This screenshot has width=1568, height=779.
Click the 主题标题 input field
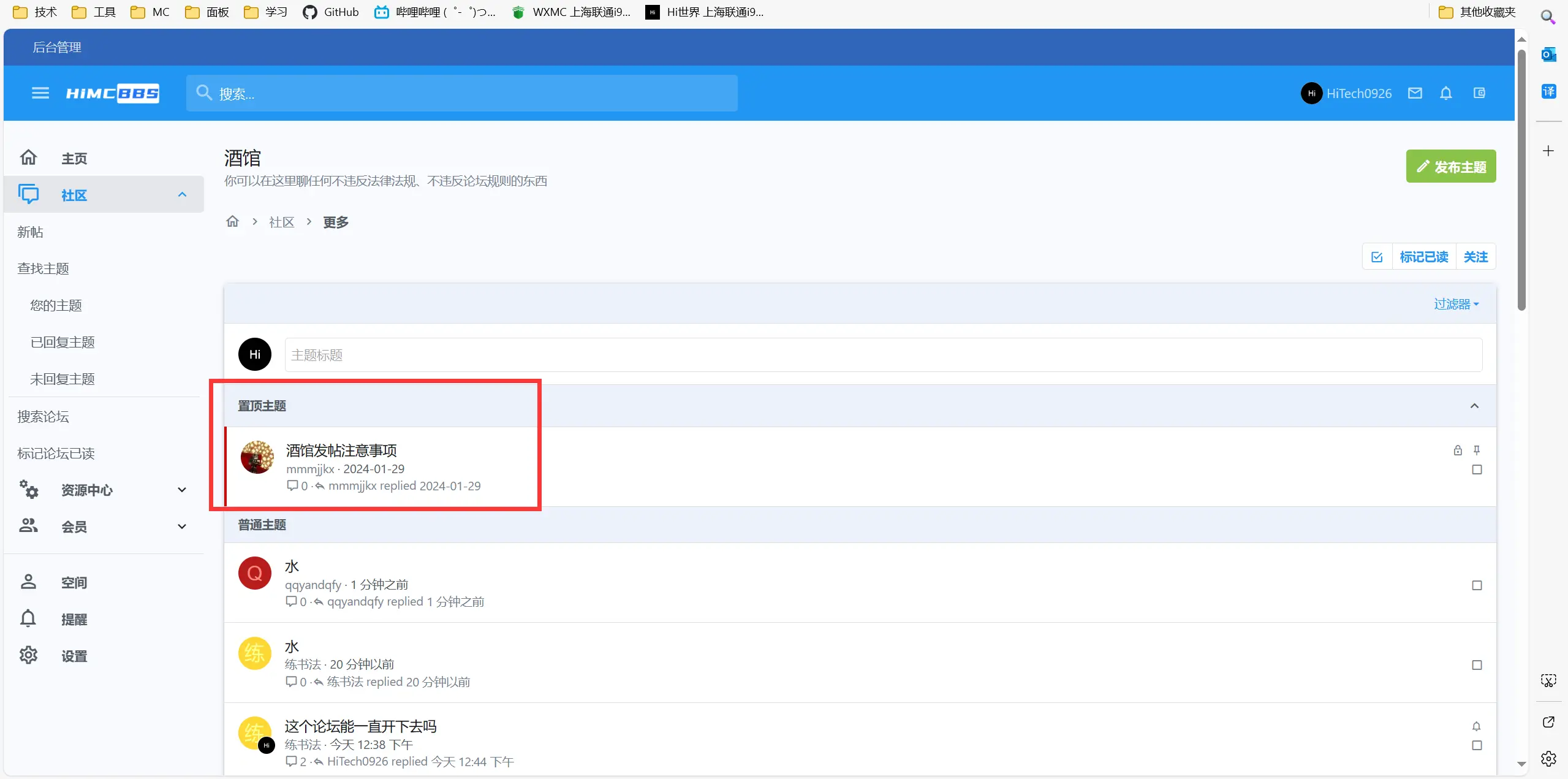(x=882, y=355)
